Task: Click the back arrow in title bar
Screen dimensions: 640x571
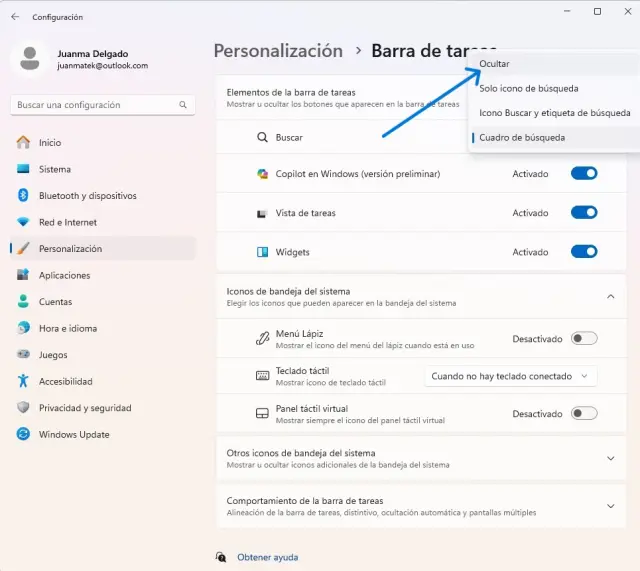Action: (15, 17)
